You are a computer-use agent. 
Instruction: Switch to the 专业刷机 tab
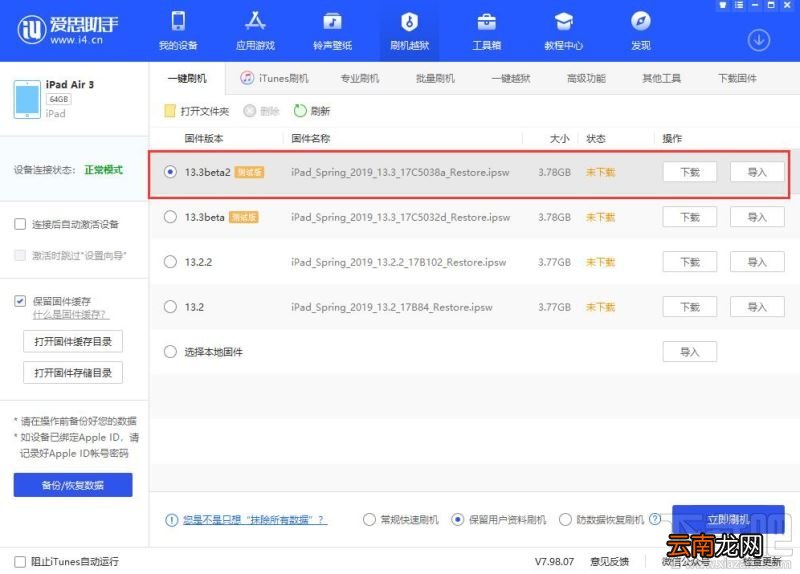360,78
